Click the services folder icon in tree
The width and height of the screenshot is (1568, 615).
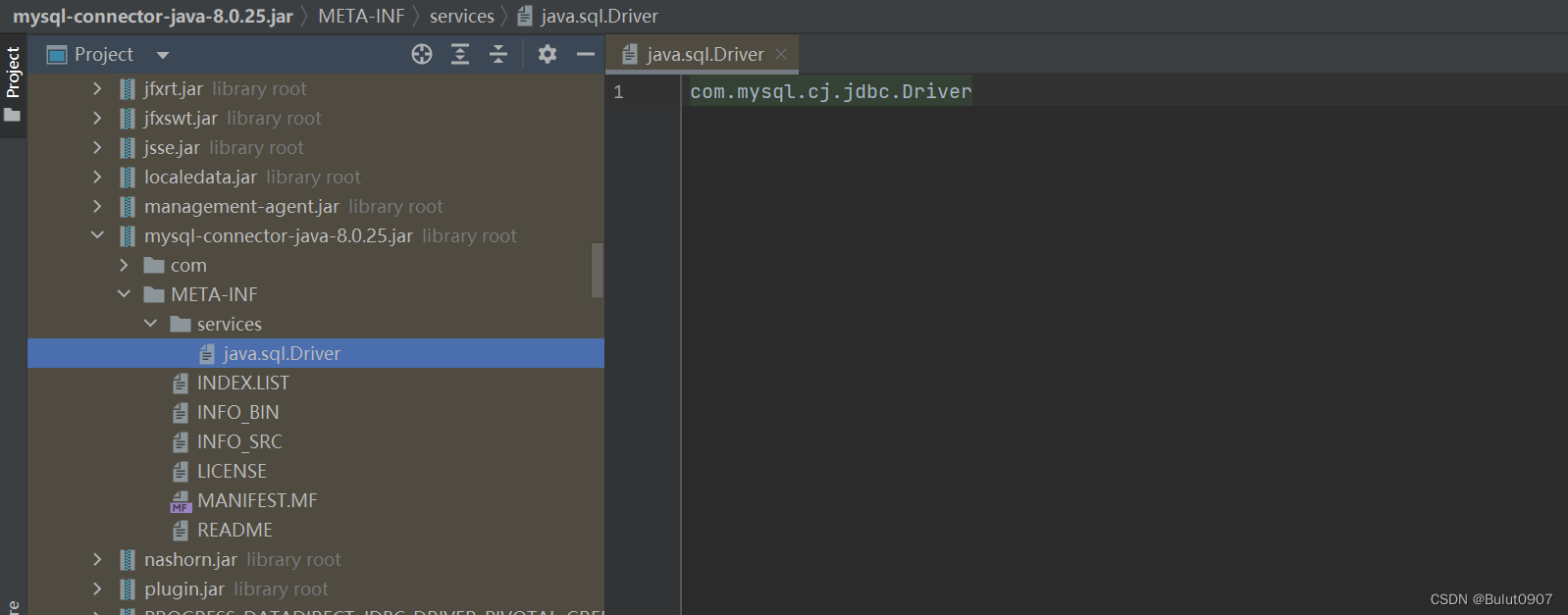click(181, 324)
